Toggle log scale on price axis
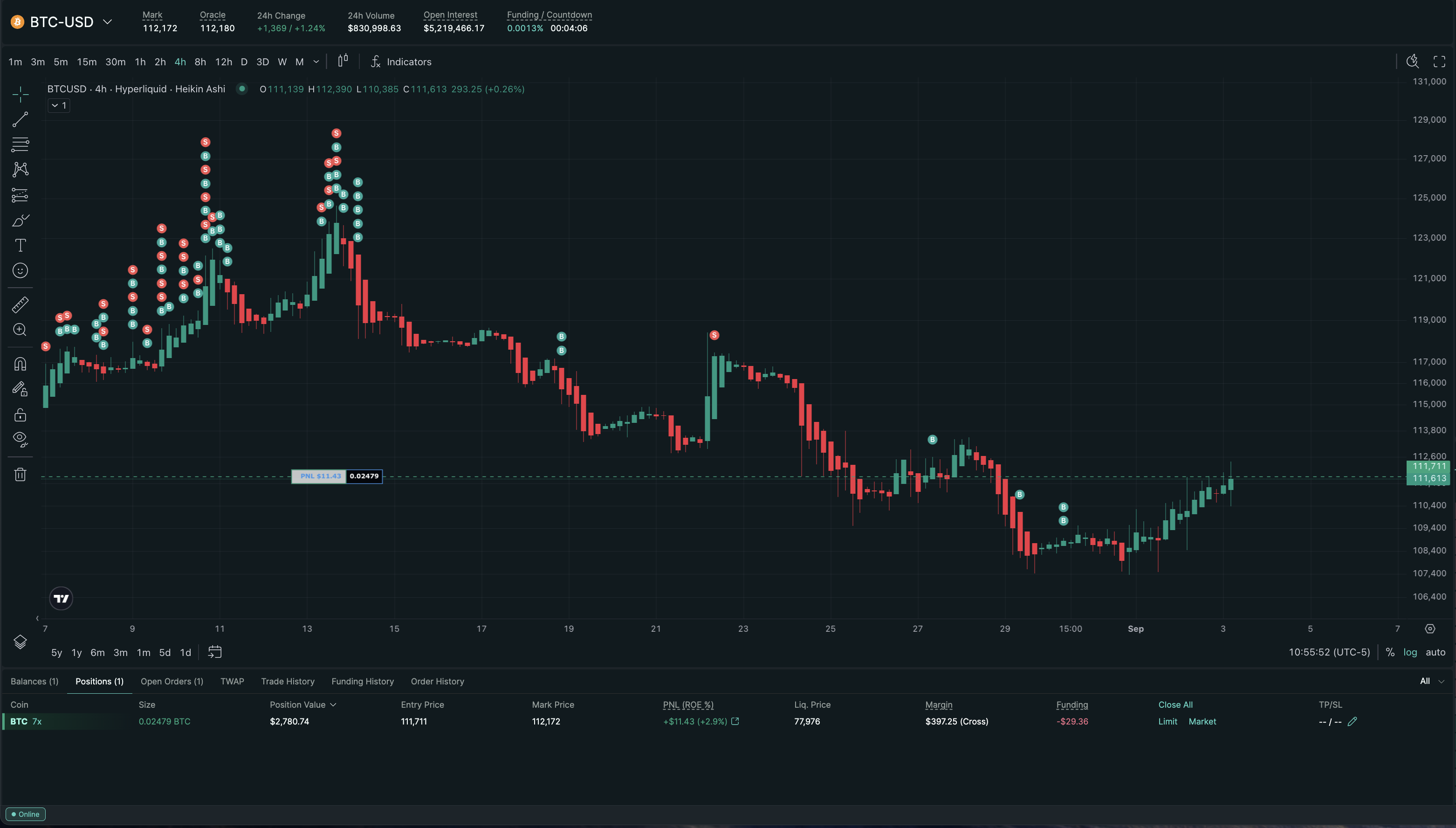This screenshot has width=1456, height=828. click(x=1410, y=652)
